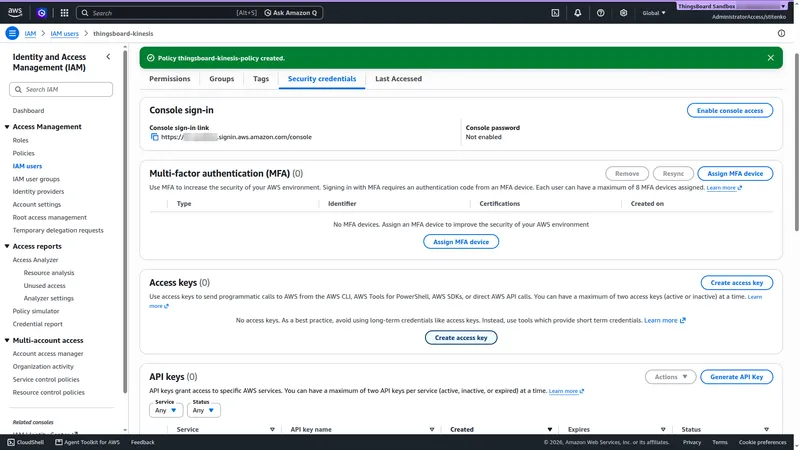Switch to the Permissions tab

pyautogui.click(x=169, y=79)
